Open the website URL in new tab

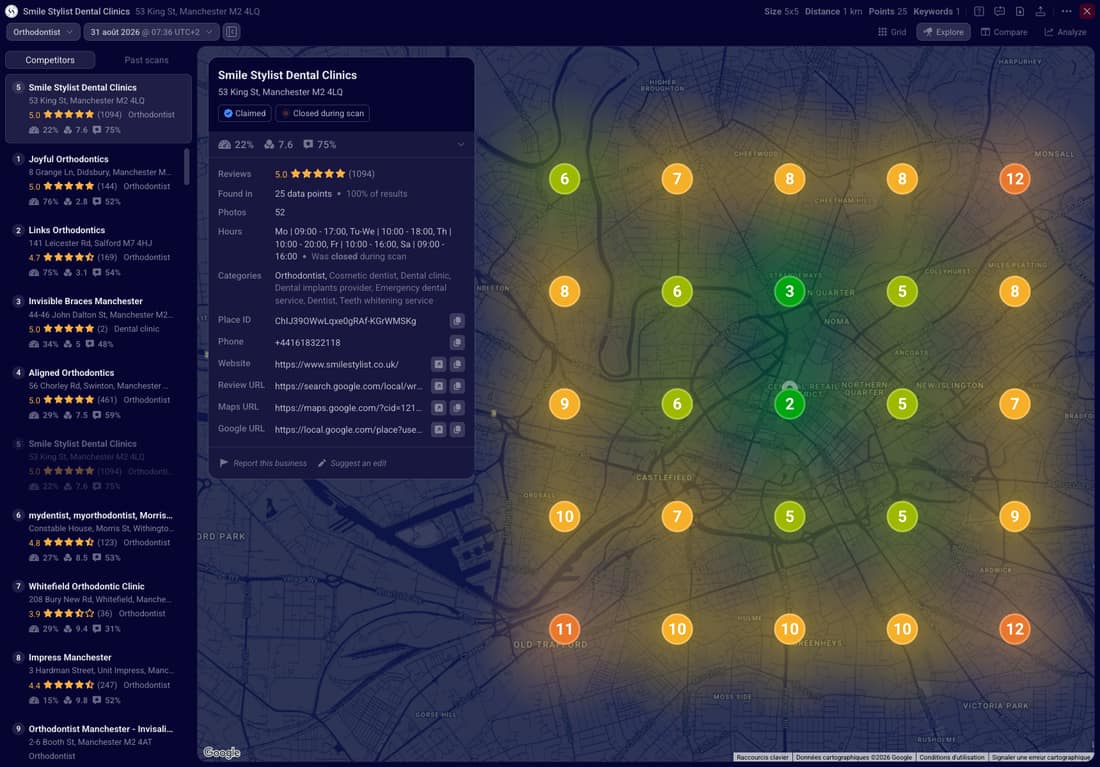tap(438, 364)
